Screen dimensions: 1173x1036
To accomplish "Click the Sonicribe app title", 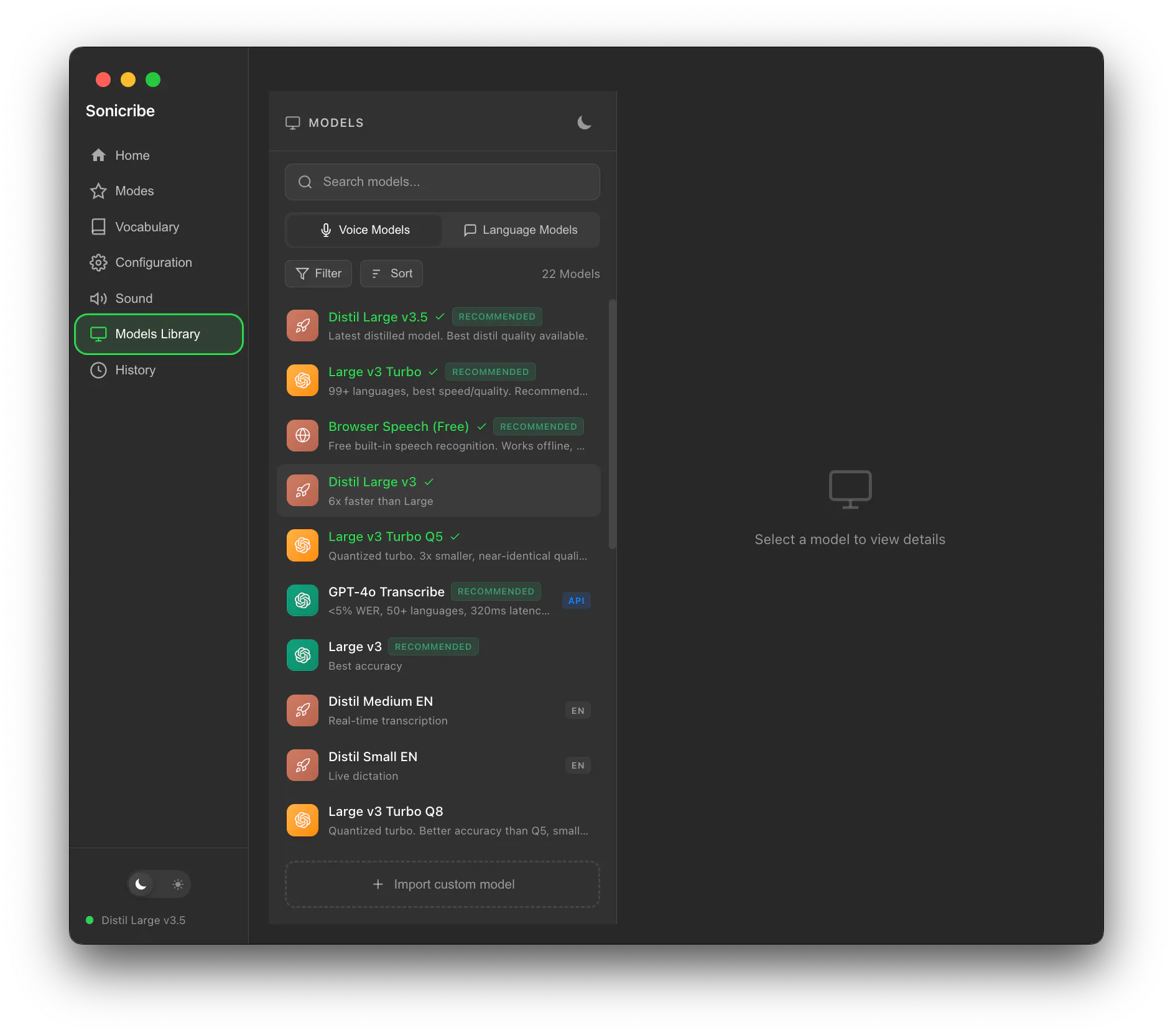I will coord(120,111).
